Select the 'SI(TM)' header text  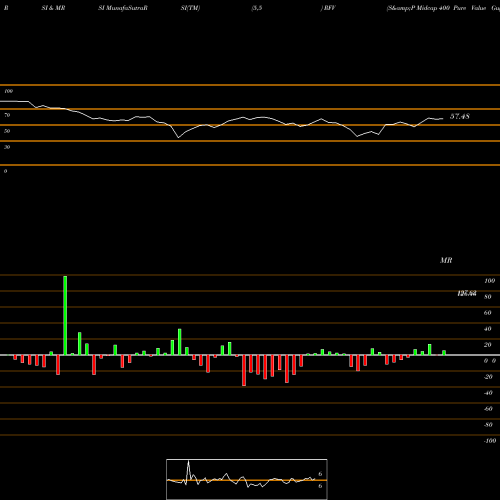tap(190, 8)
